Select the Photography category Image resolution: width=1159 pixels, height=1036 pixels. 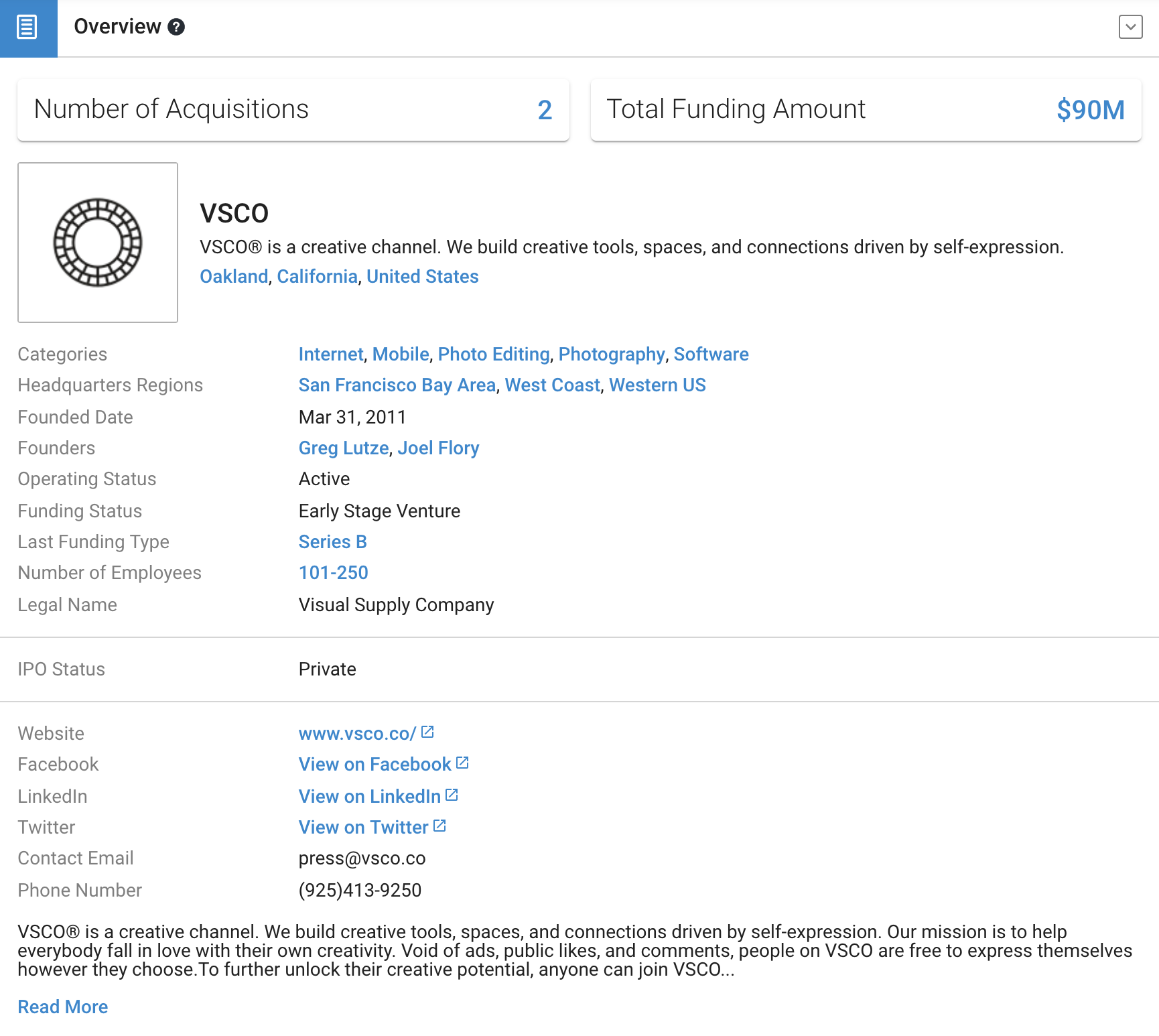(612, 354)
